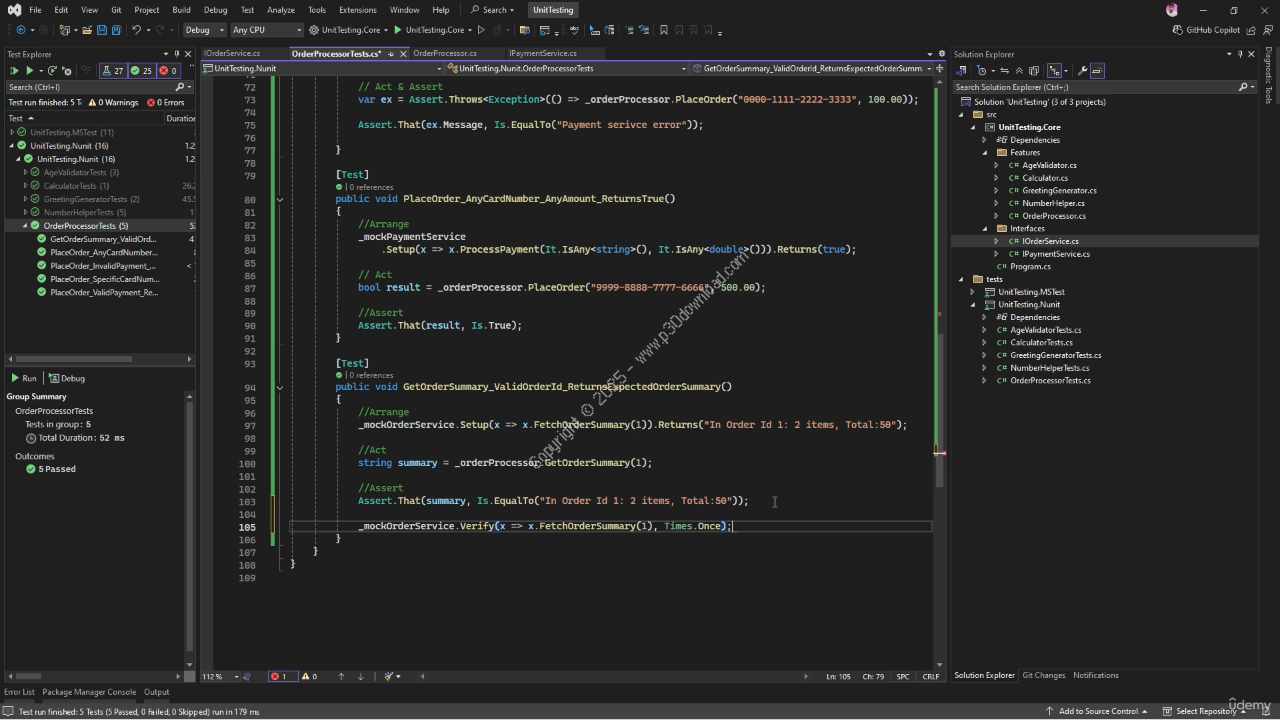Toggle the failed tests filter showing 0
The image size is (1280, 720).
169,71
